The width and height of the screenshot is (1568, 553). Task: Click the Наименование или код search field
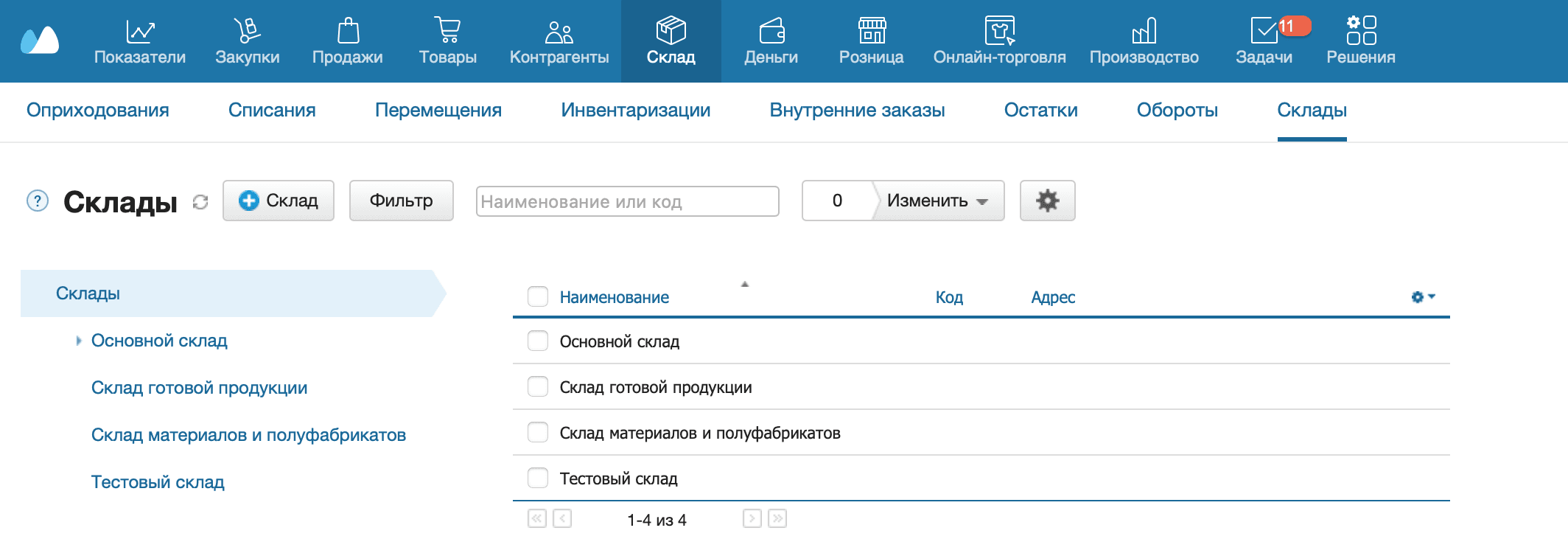(628, 201)
